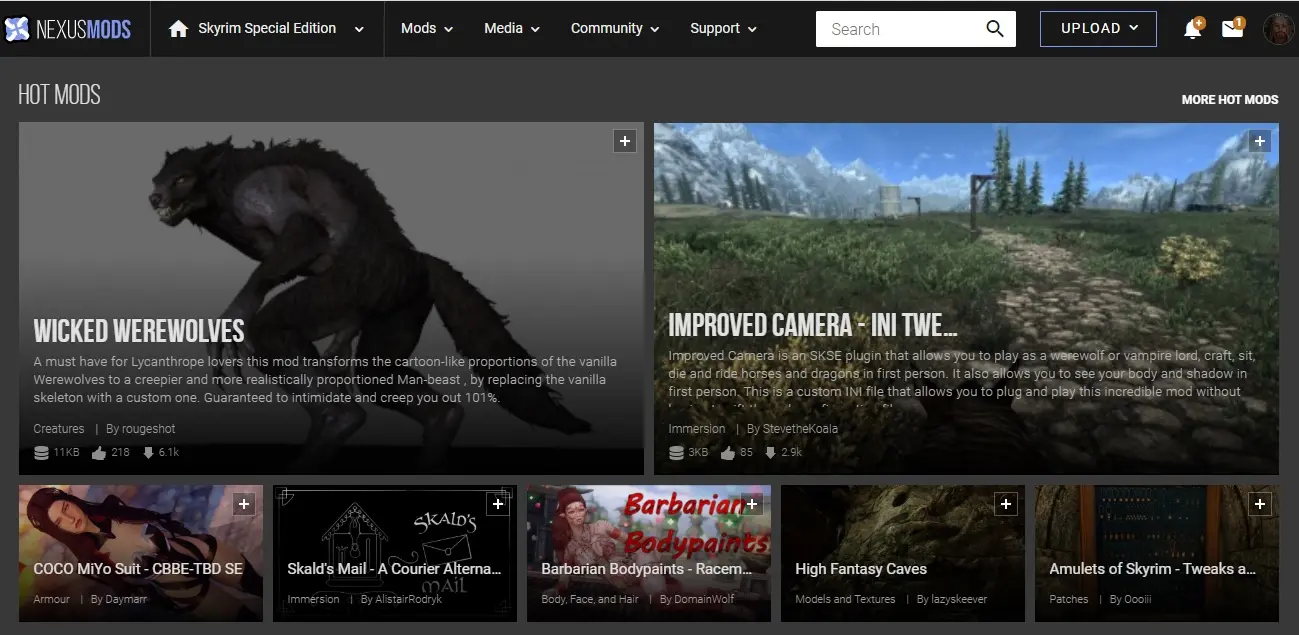Open the messages envelope icon

click(1232, 29)
